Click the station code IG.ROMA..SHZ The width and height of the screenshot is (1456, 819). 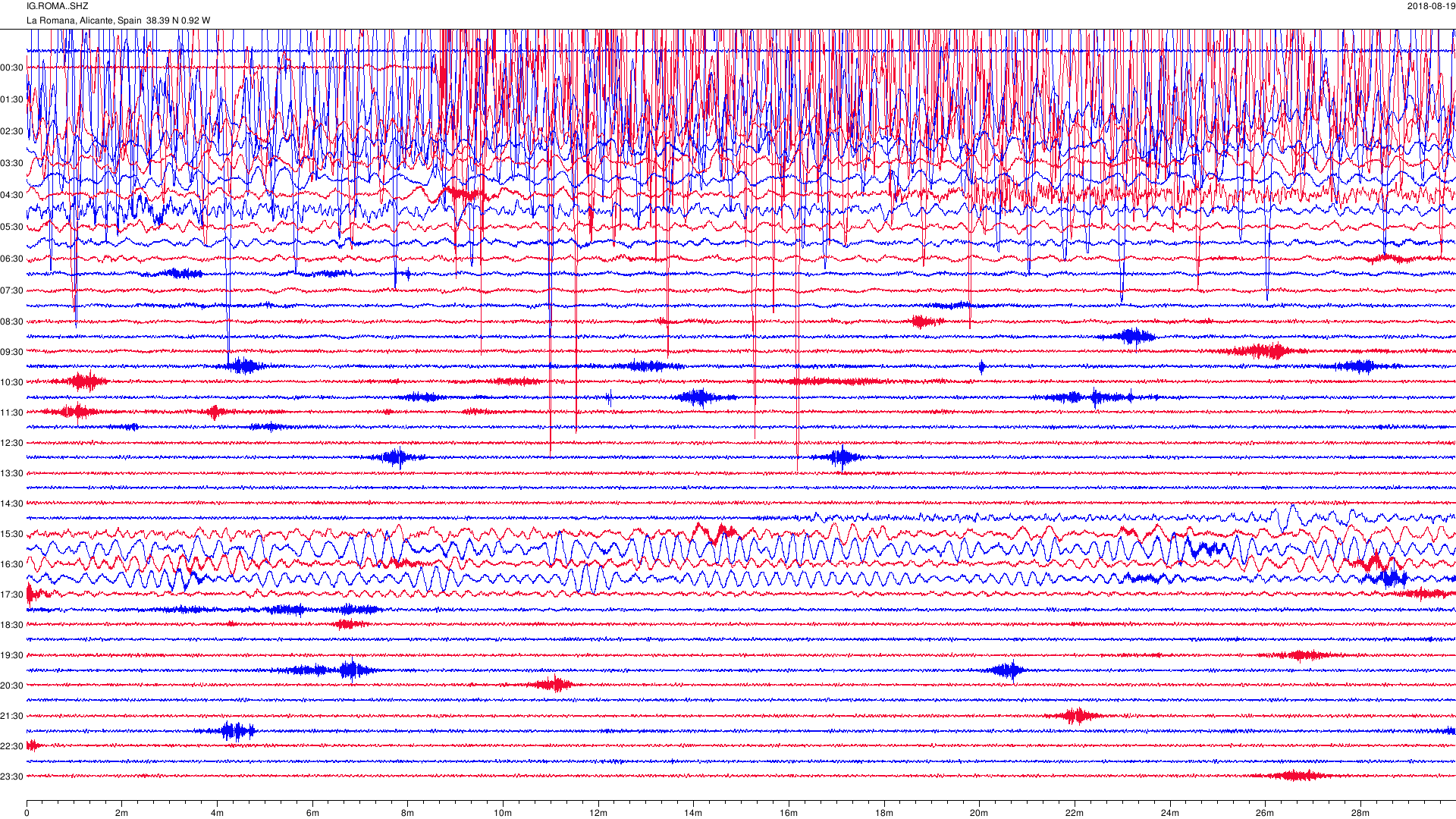coord(57,6)
